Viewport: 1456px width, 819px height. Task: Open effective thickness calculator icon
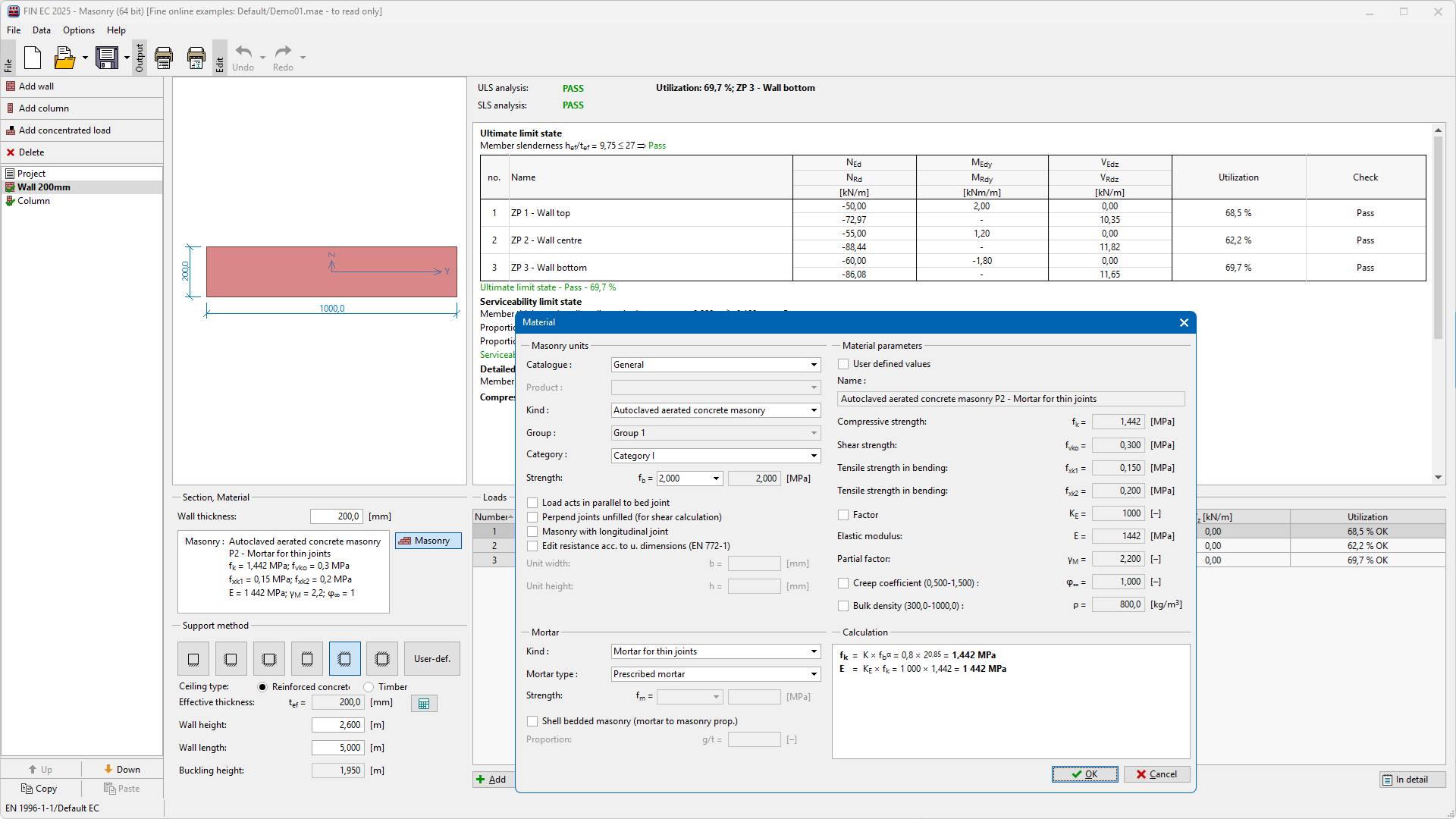[x=424, y=704]
